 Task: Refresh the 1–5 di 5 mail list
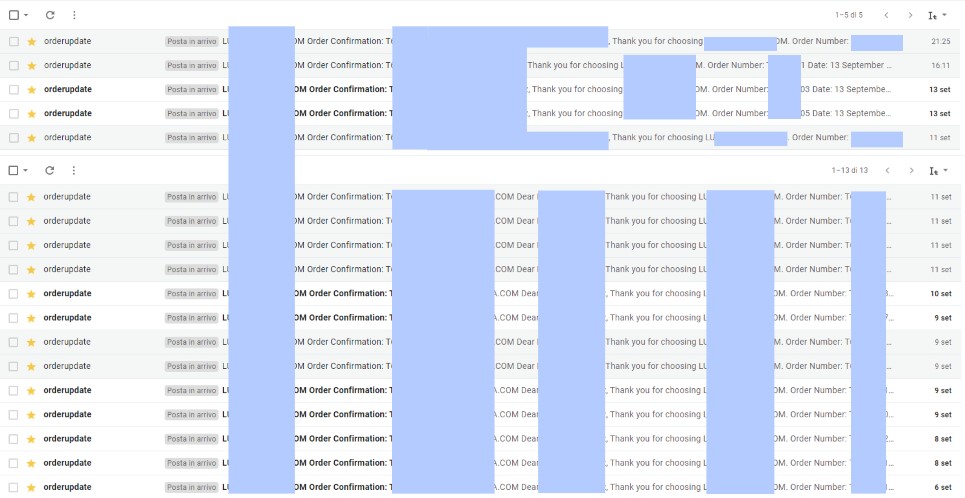(x=50, y=15)
